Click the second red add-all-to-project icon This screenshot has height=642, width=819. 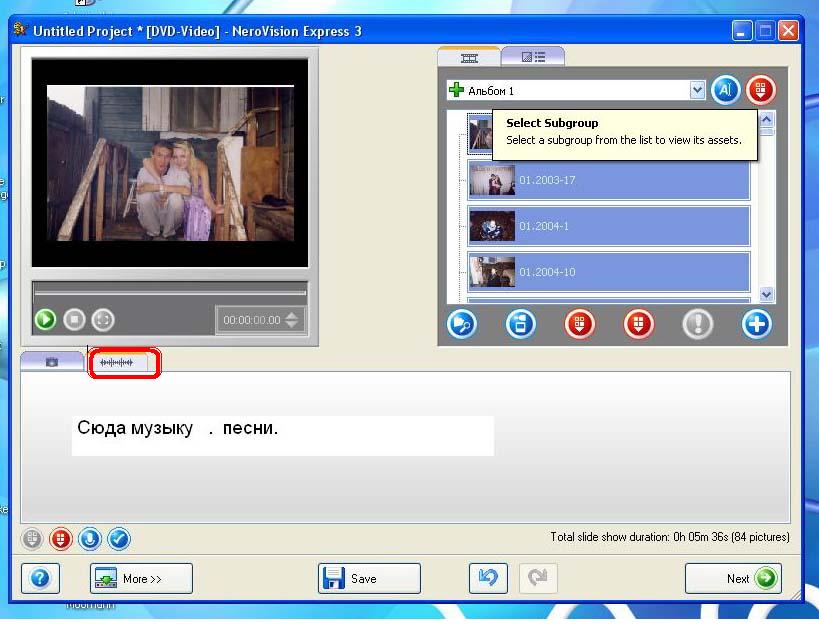coord(639,324)
